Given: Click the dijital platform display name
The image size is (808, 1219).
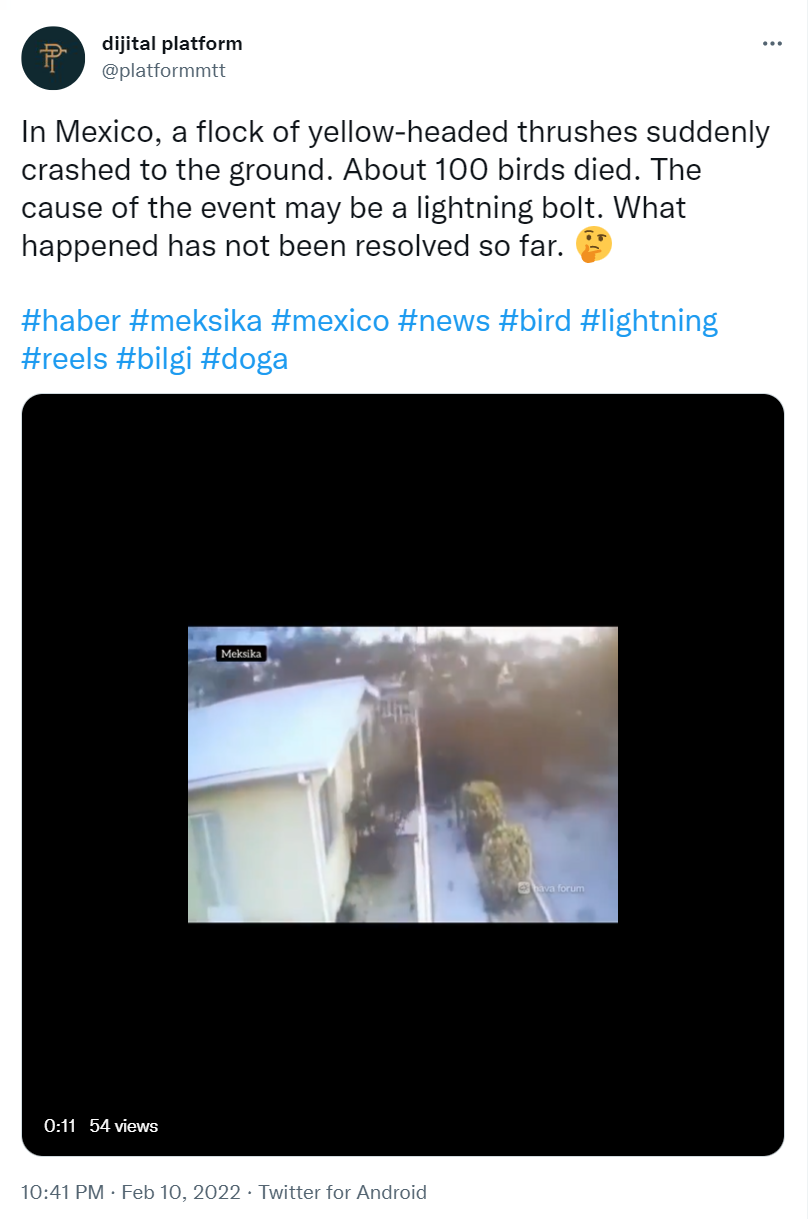Looking at the screenshot, I should point(172,44).
